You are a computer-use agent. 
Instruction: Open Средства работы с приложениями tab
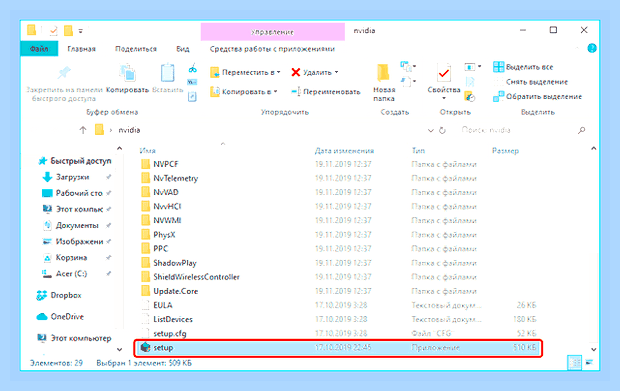tap(272, 49)
